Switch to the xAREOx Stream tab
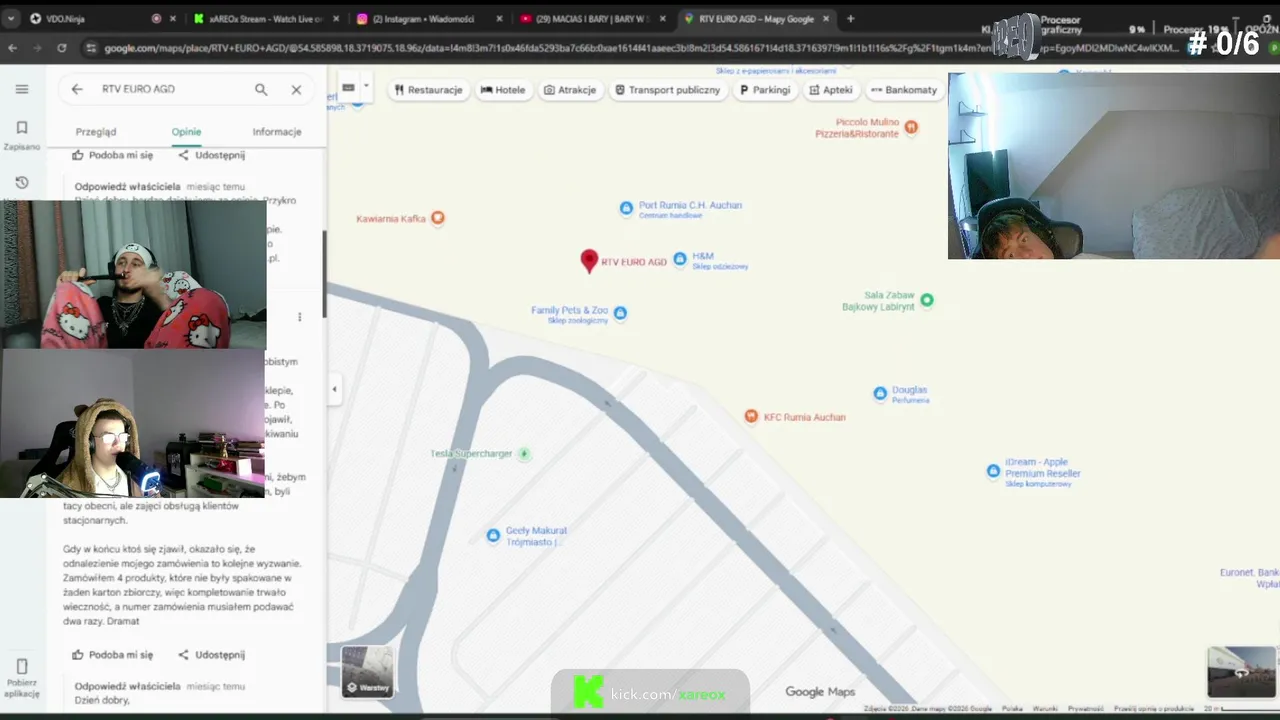Image resolution: width=1280 pixels, height=720 pixels. (x=265, y=18)
